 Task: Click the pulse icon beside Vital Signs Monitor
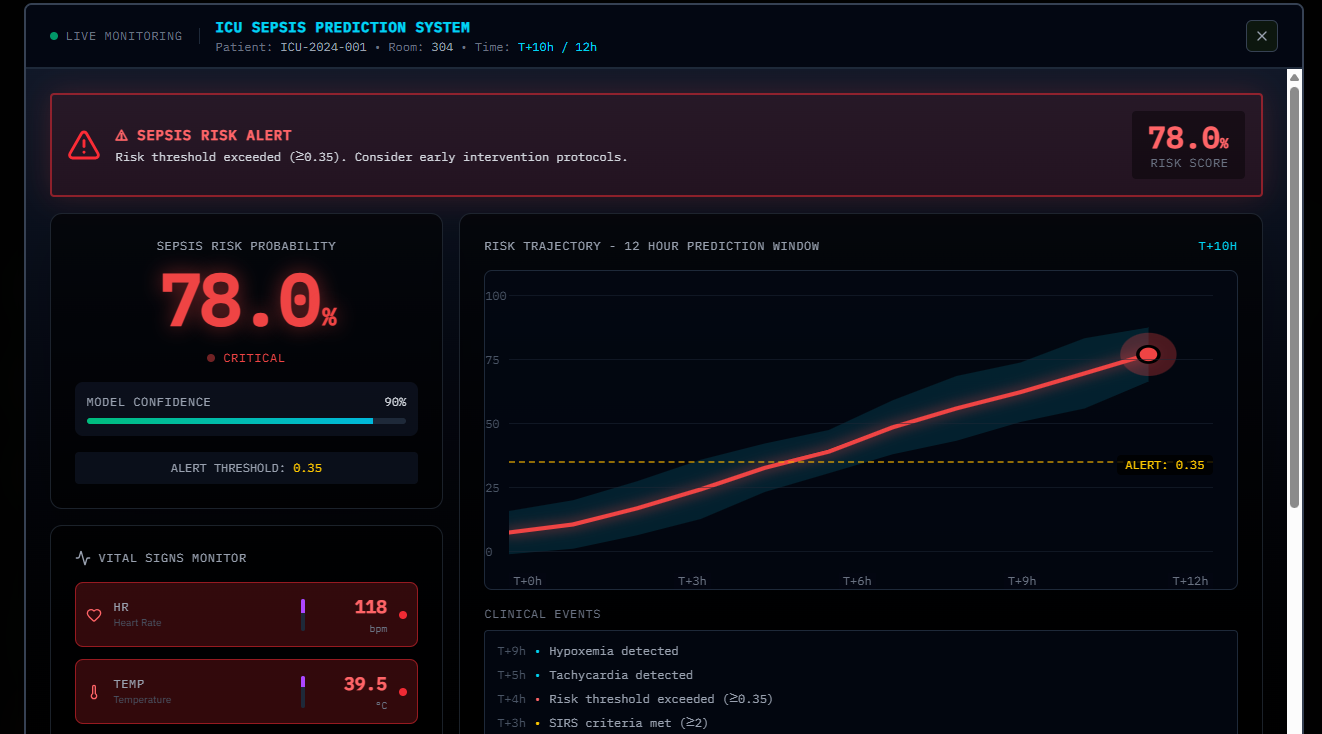click(83, 558)
